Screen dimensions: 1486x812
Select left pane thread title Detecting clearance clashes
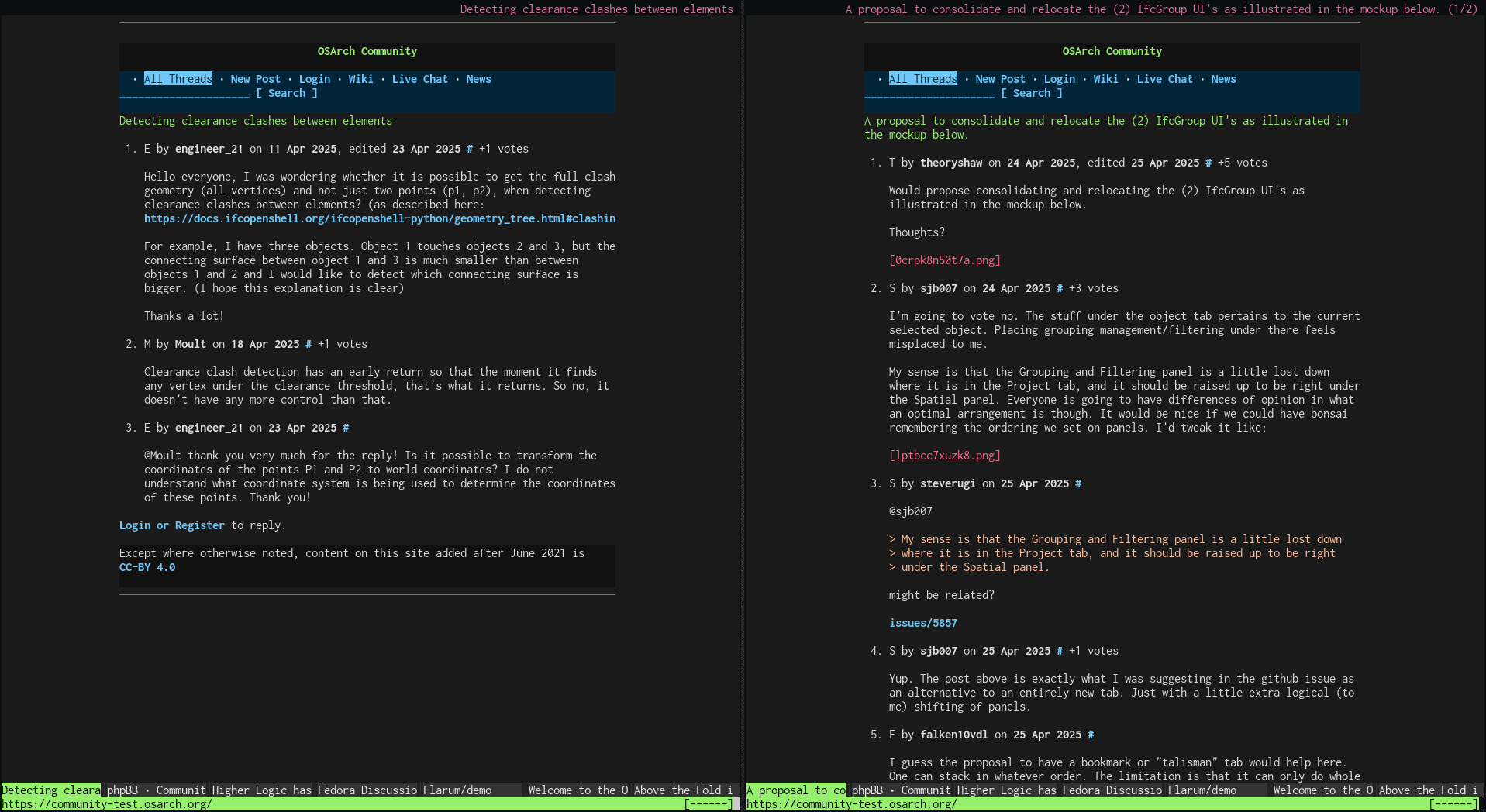pyautogui.click(x=256, y=121)
